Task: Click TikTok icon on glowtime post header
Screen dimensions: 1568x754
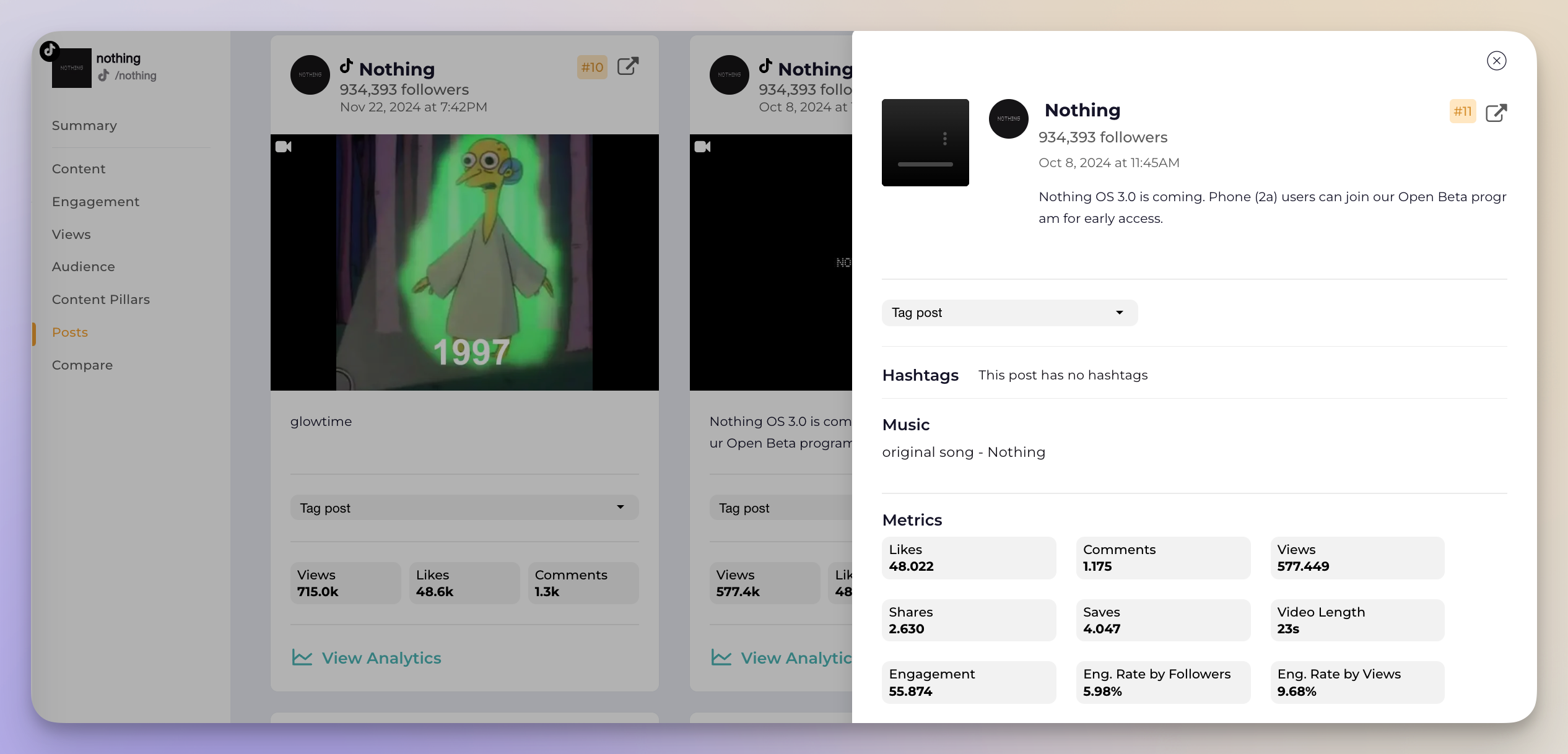Action: point(347,66)
